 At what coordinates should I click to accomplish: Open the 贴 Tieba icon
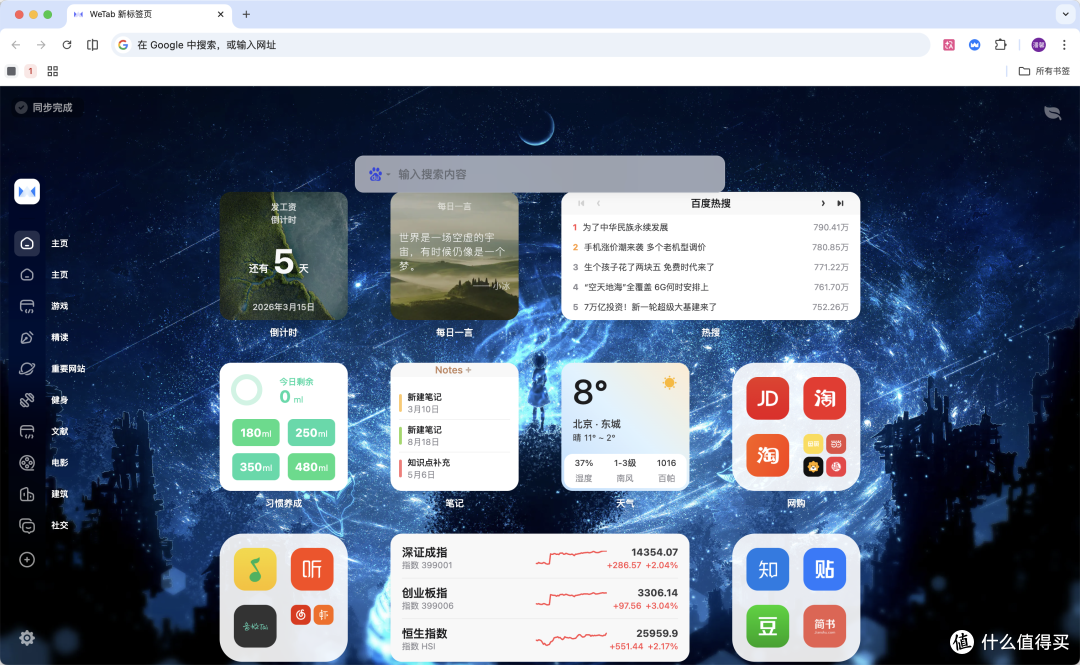[x=824, y=569]
